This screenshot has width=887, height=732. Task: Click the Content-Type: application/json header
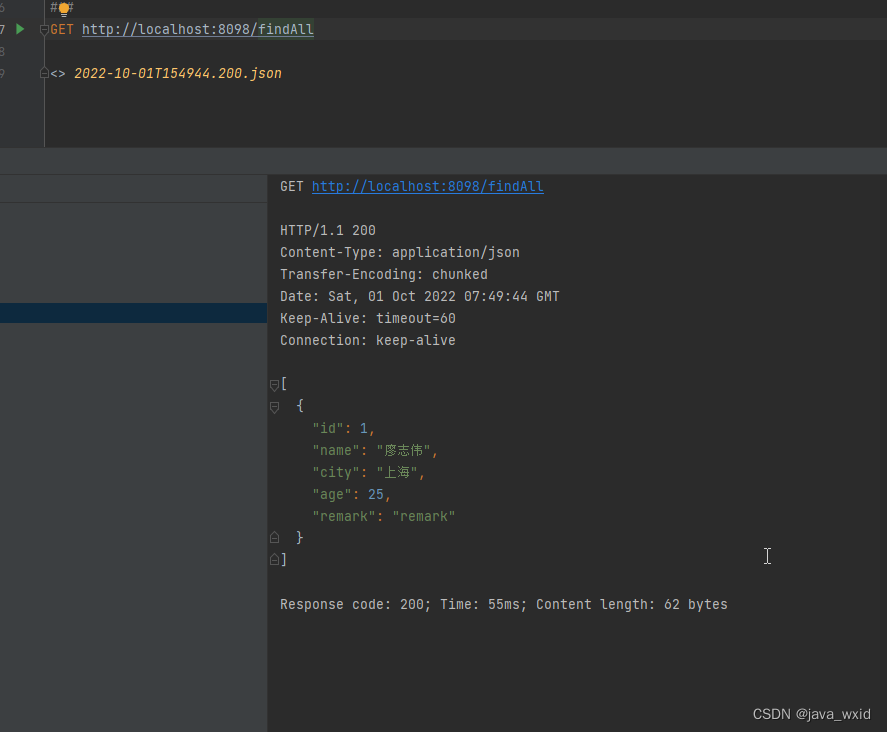point(400,252)
